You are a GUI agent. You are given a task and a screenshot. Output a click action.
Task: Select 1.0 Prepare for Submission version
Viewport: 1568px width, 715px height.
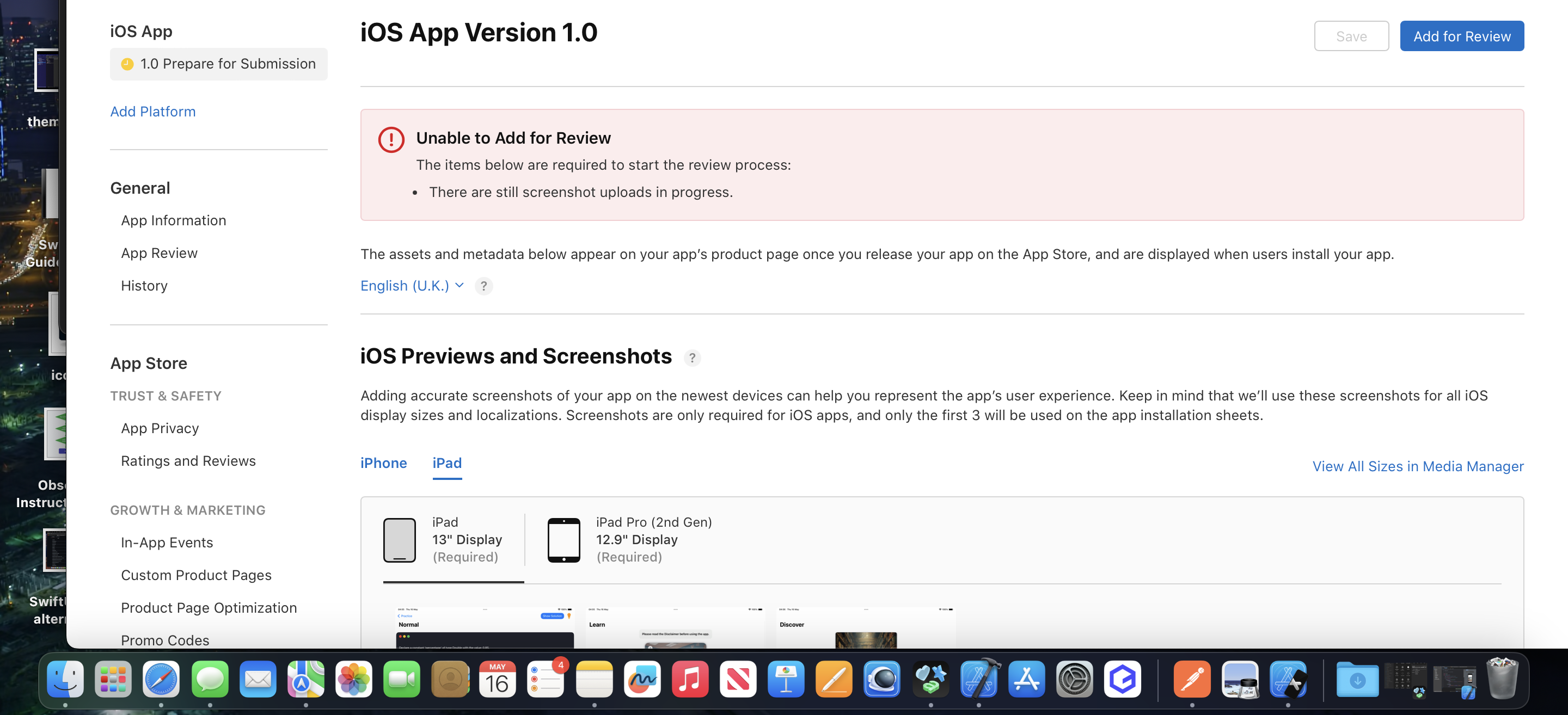pyautogui.click(x=218, y=64)
